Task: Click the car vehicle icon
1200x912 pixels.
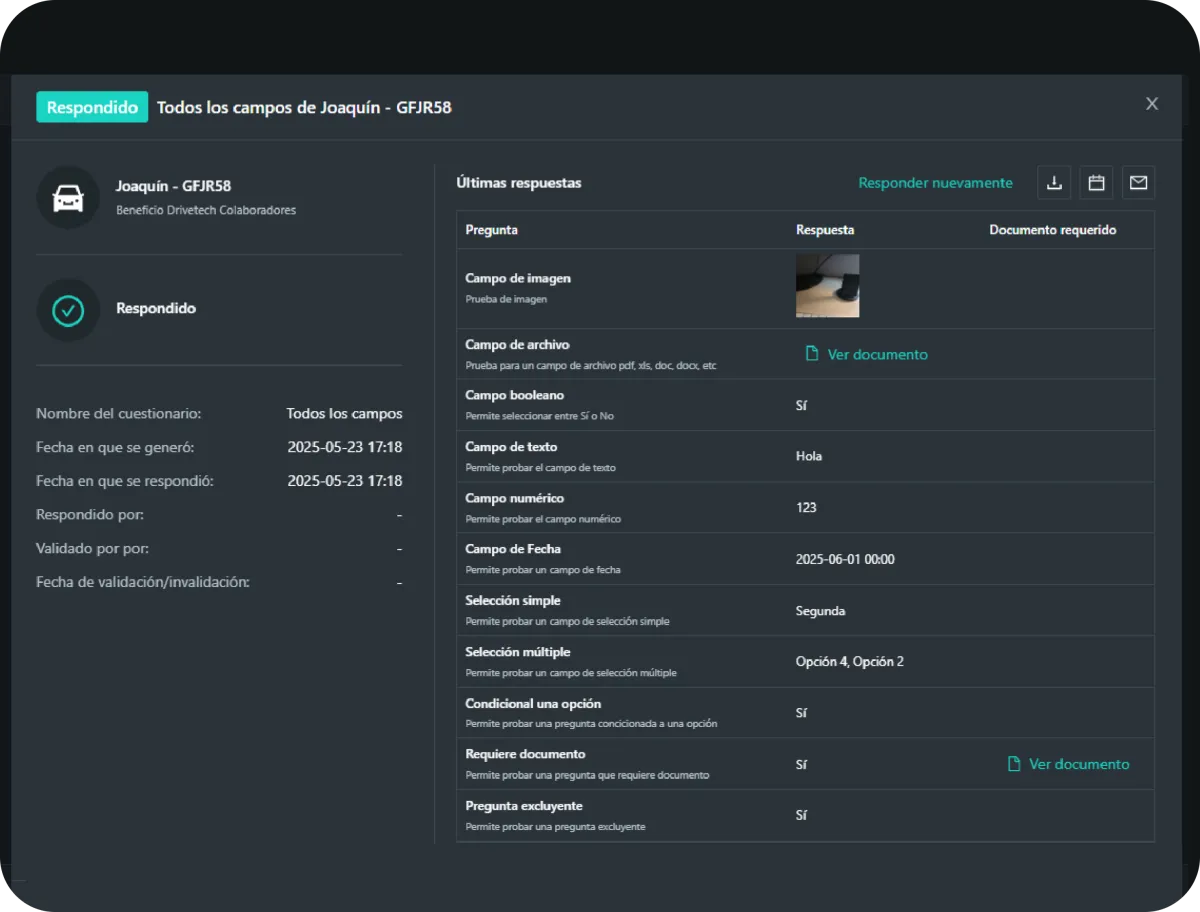Action: (x=68, y=197)
